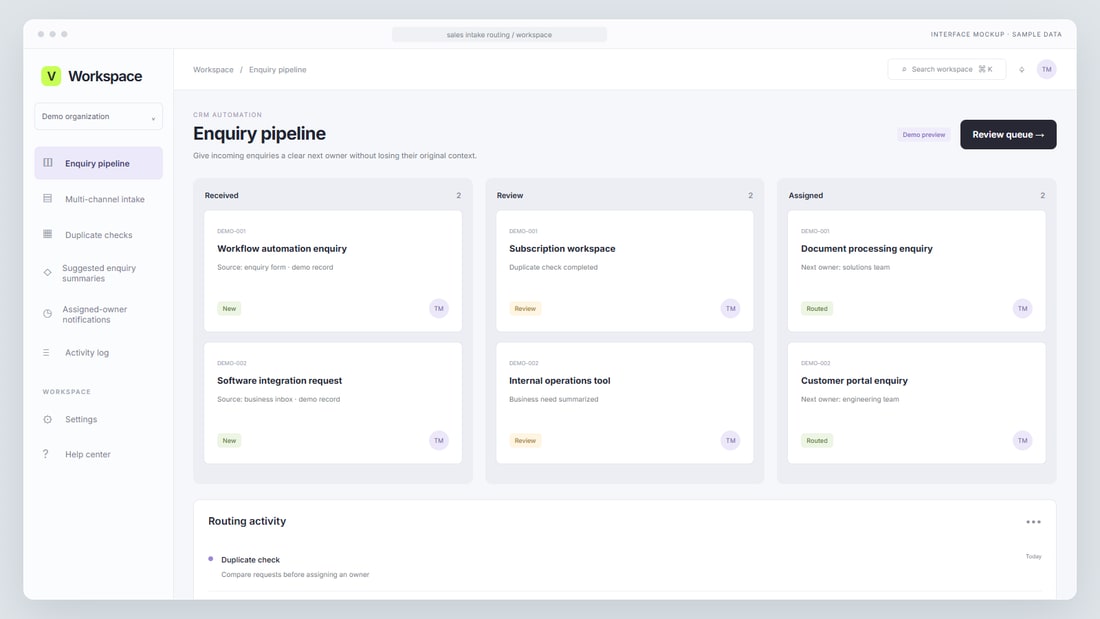The height and width of the screenshot is (619, 1100).
Task: Click the Duplicate check activity entry
Action: (624, 566)
